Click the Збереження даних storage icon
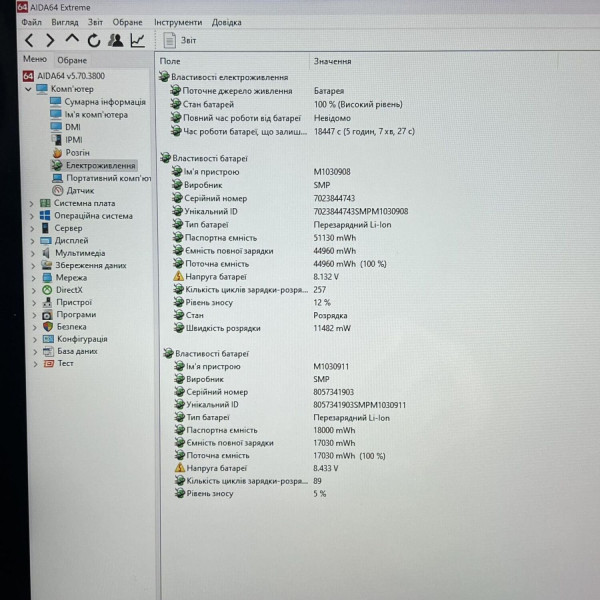Image resolution: width=600 pixels, height=600 pixels. pos(46,265)
